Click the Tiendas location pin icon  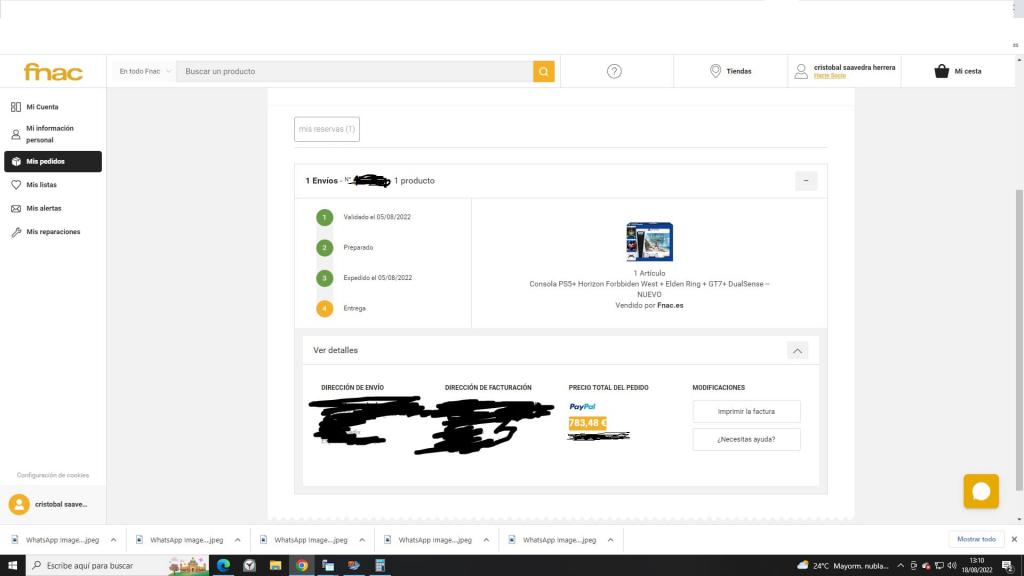[715, 71]
